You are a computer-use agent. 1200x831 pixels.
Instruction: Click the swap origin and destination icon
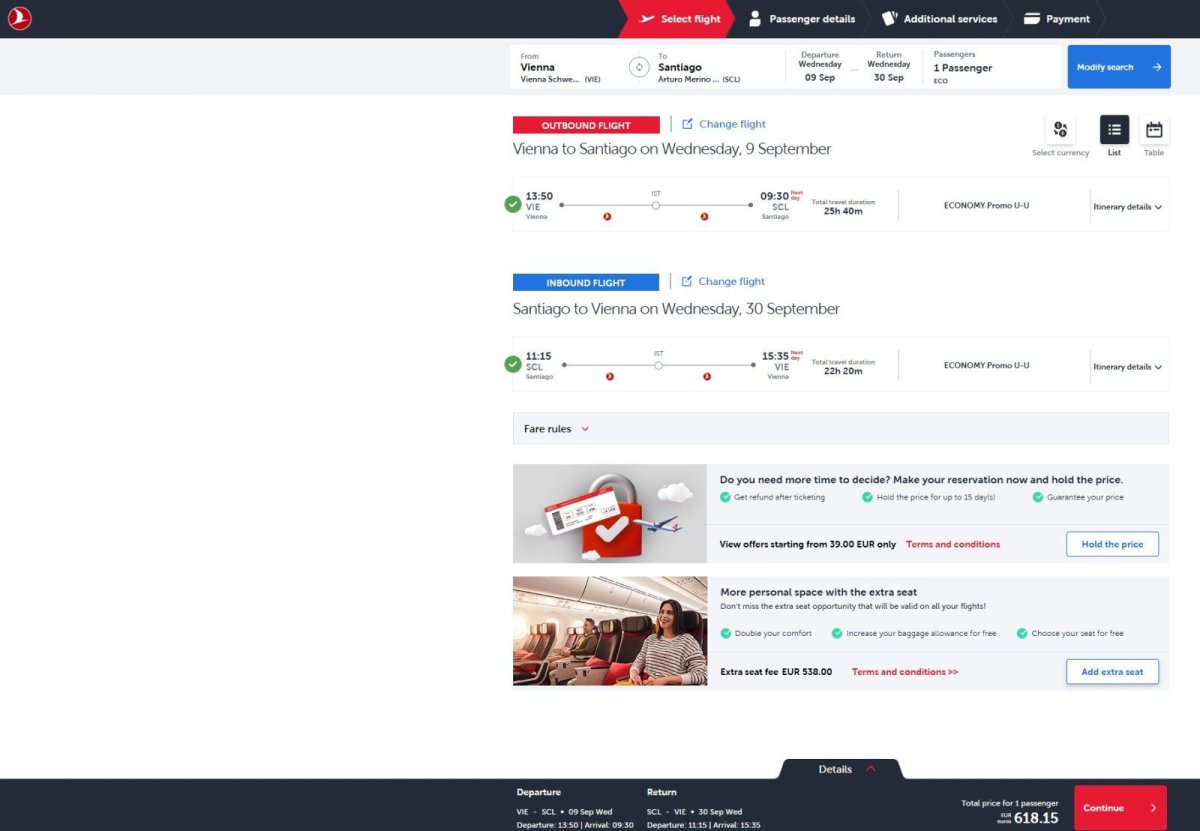point(639,67)
